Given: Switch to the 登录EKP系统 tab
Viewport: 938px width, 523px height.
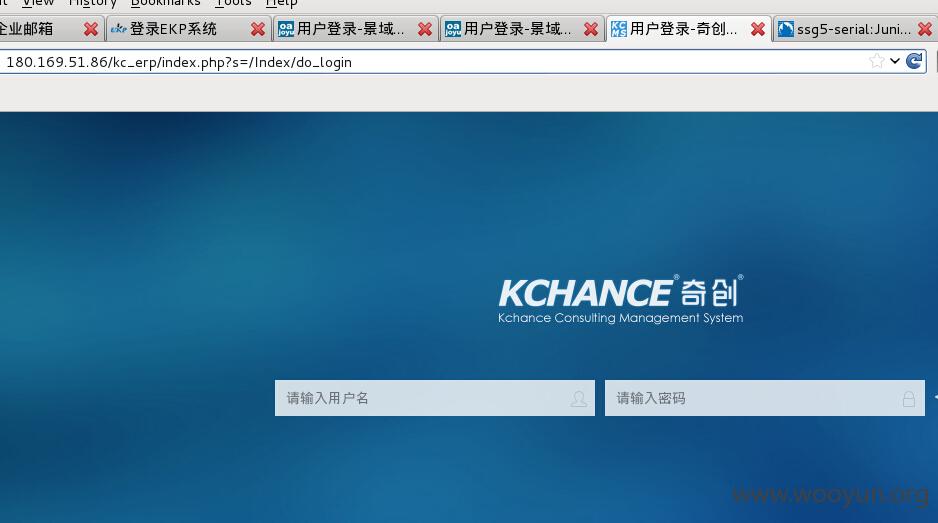Looking at the screenshot, I should (188, 29).
